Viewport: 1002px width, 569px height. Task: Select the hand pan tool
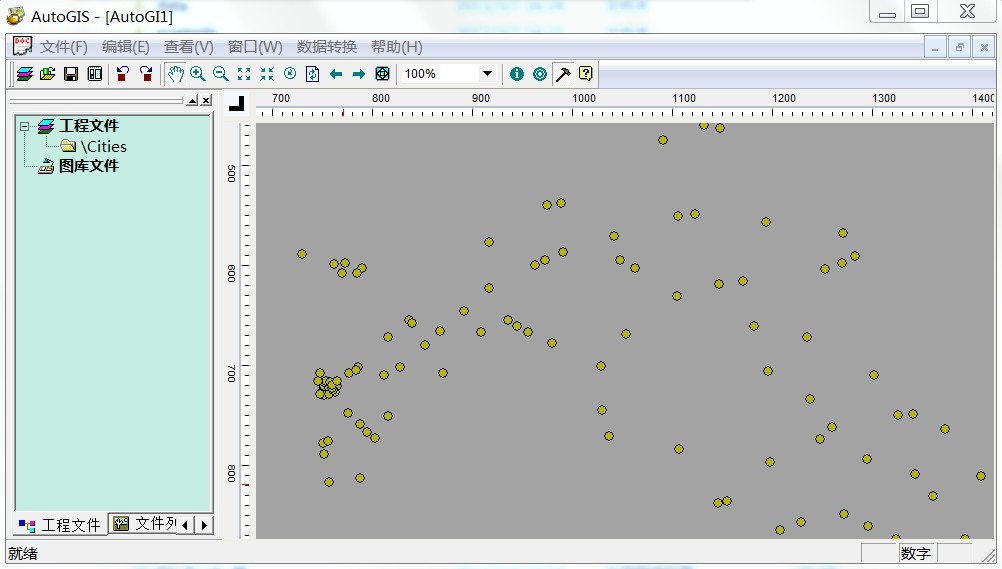[175, 74]
